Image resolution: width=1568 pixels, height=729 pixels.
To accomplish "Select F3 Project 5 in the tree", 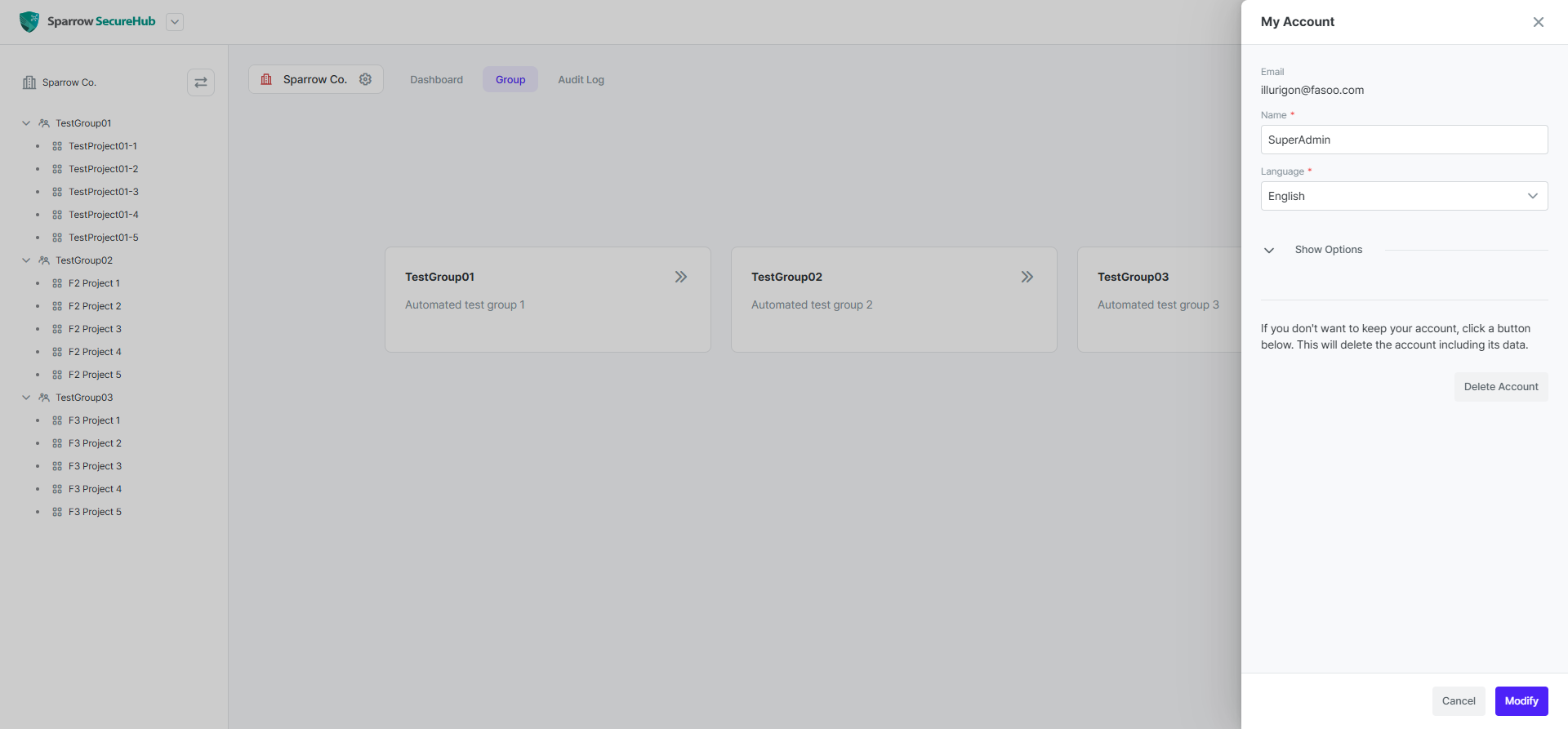I will tap(95, 512).
